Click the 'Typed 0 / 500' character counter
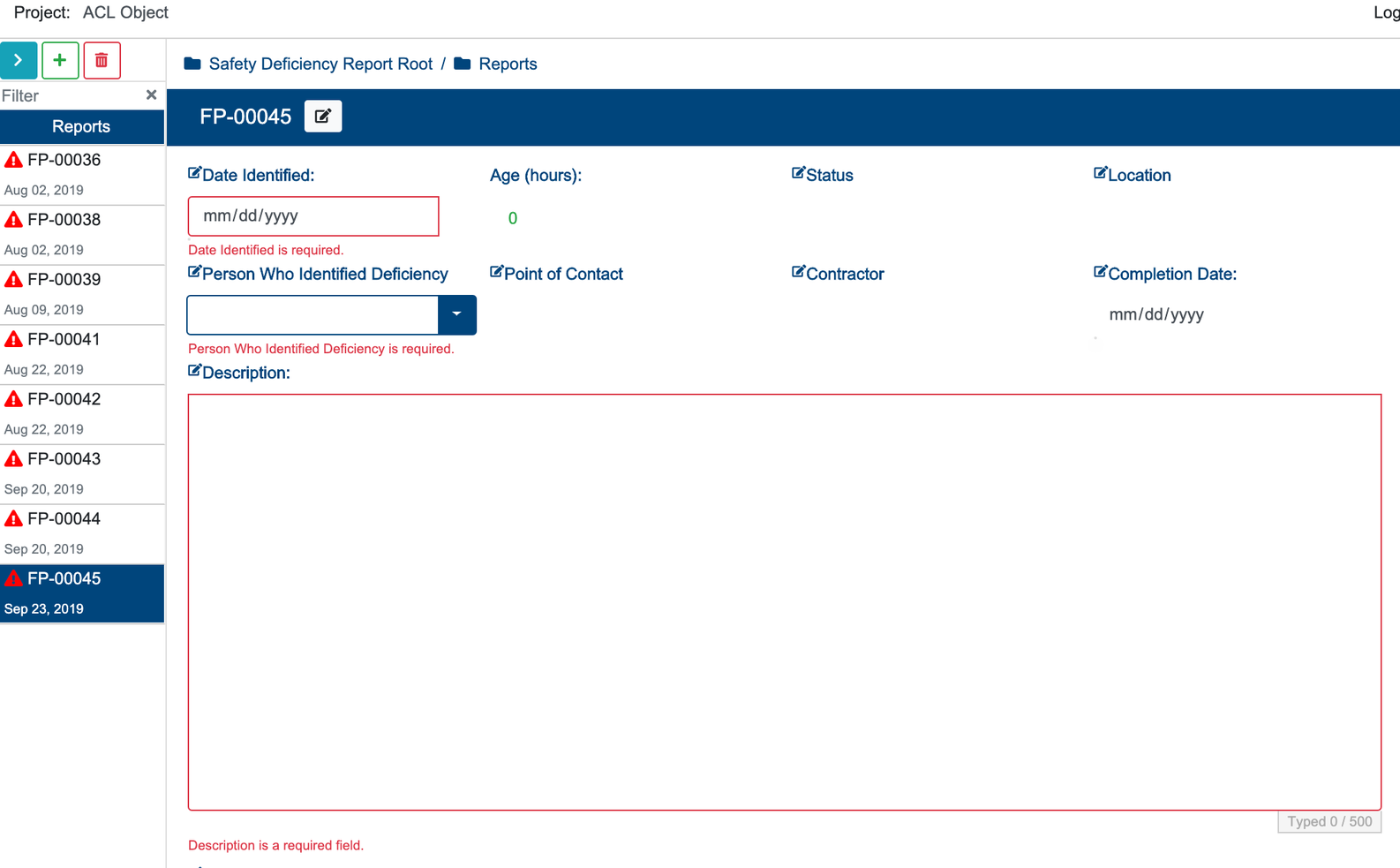Screen dimensions: 1400x868 coord(1329,821)
